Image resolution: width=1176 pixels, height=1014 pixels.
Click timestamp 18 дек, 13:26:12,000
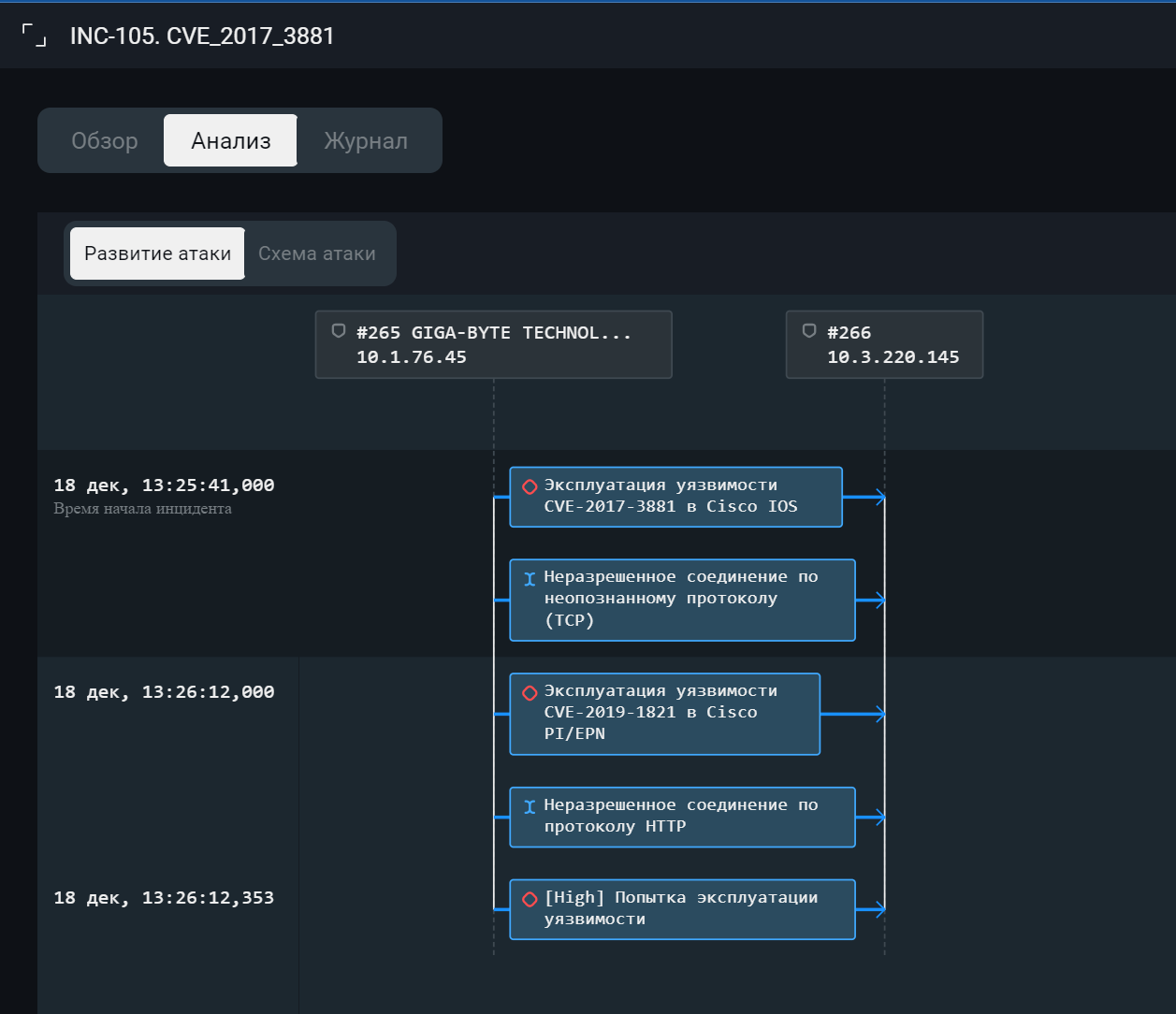[164, 692]
